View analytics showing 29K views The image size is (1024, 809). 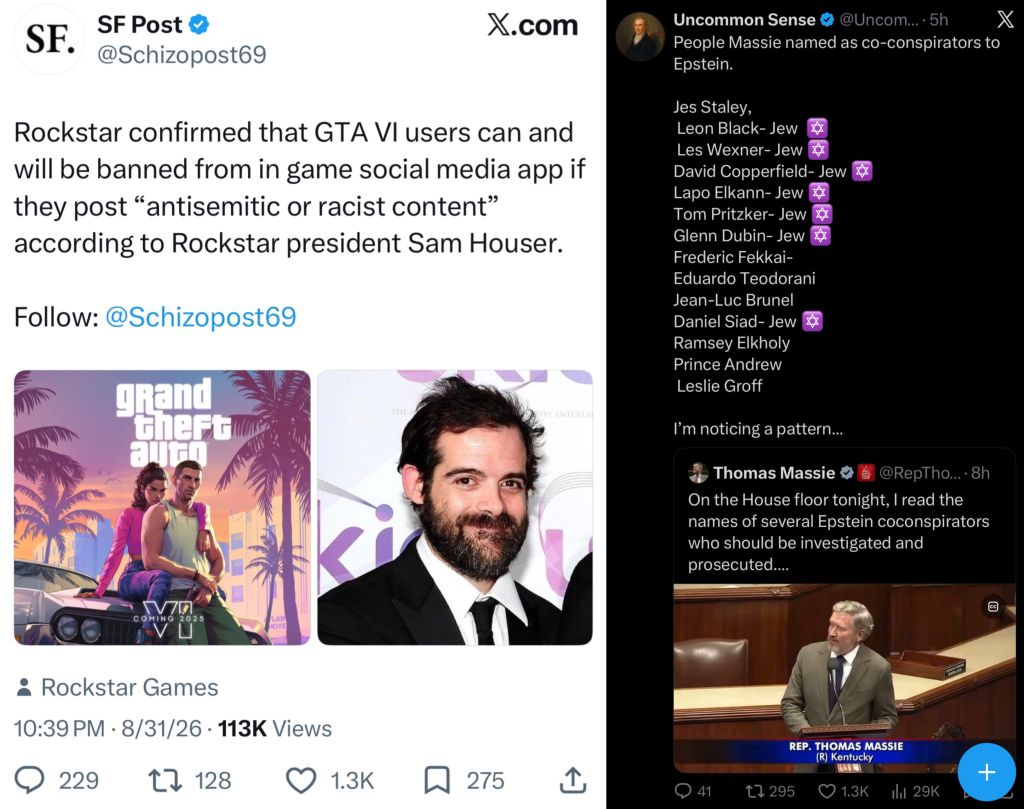pos(899,791)
